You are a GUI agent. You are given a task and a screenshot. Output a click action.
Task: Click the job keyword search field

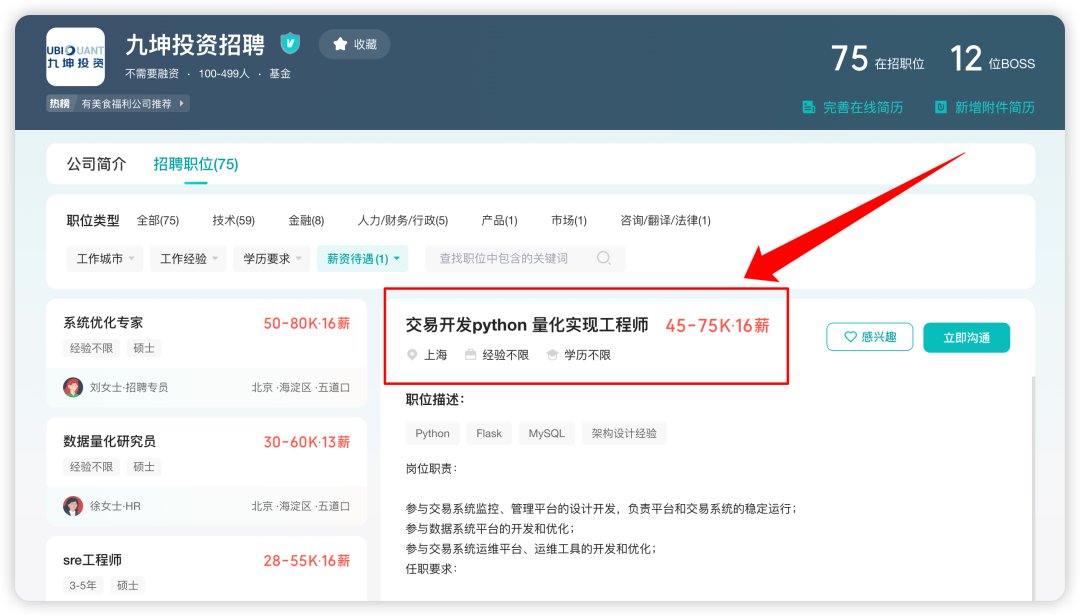click(525, 258)
